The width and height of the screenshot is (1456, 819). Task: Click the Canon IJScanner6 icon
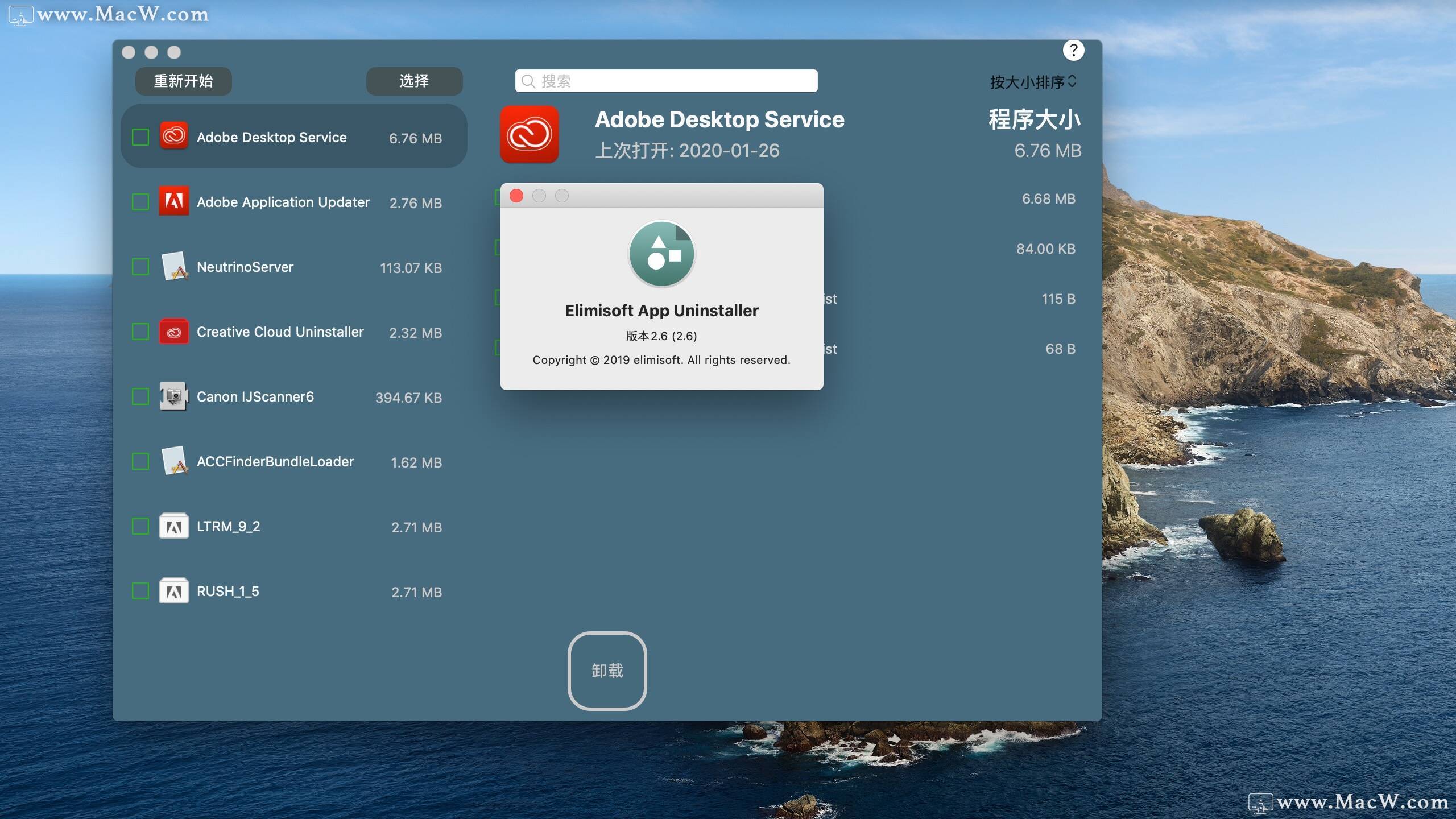tap(173, 396)
